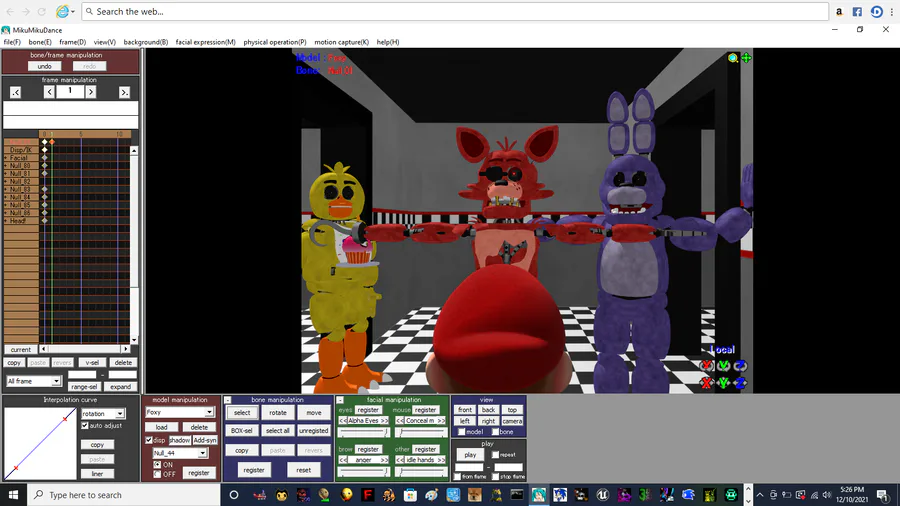Click the camera view button
This screenshot has width=900, height=506.
point(512,421)
